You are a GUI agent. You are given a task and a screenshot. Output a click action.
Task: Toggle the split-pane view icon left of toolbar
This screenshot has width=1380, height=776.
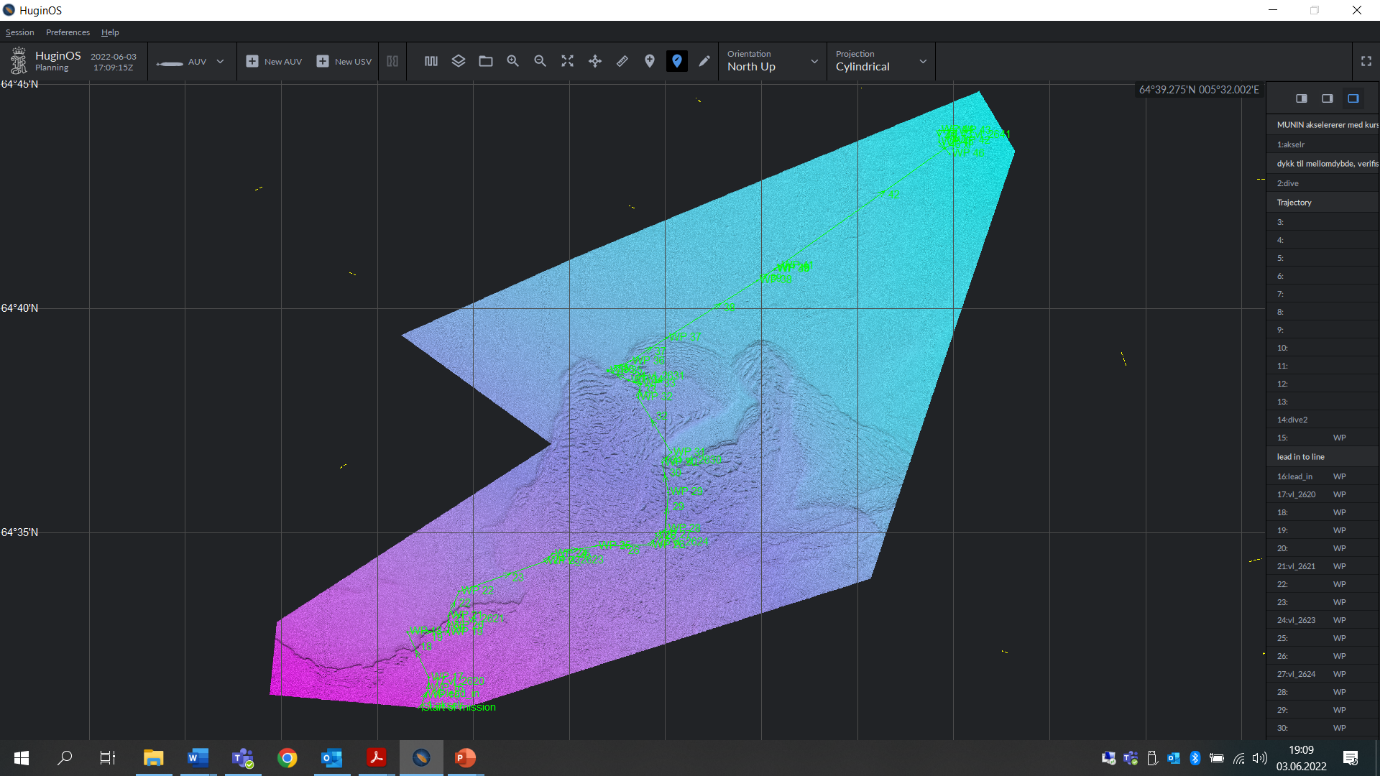click(x=391, y=61)
